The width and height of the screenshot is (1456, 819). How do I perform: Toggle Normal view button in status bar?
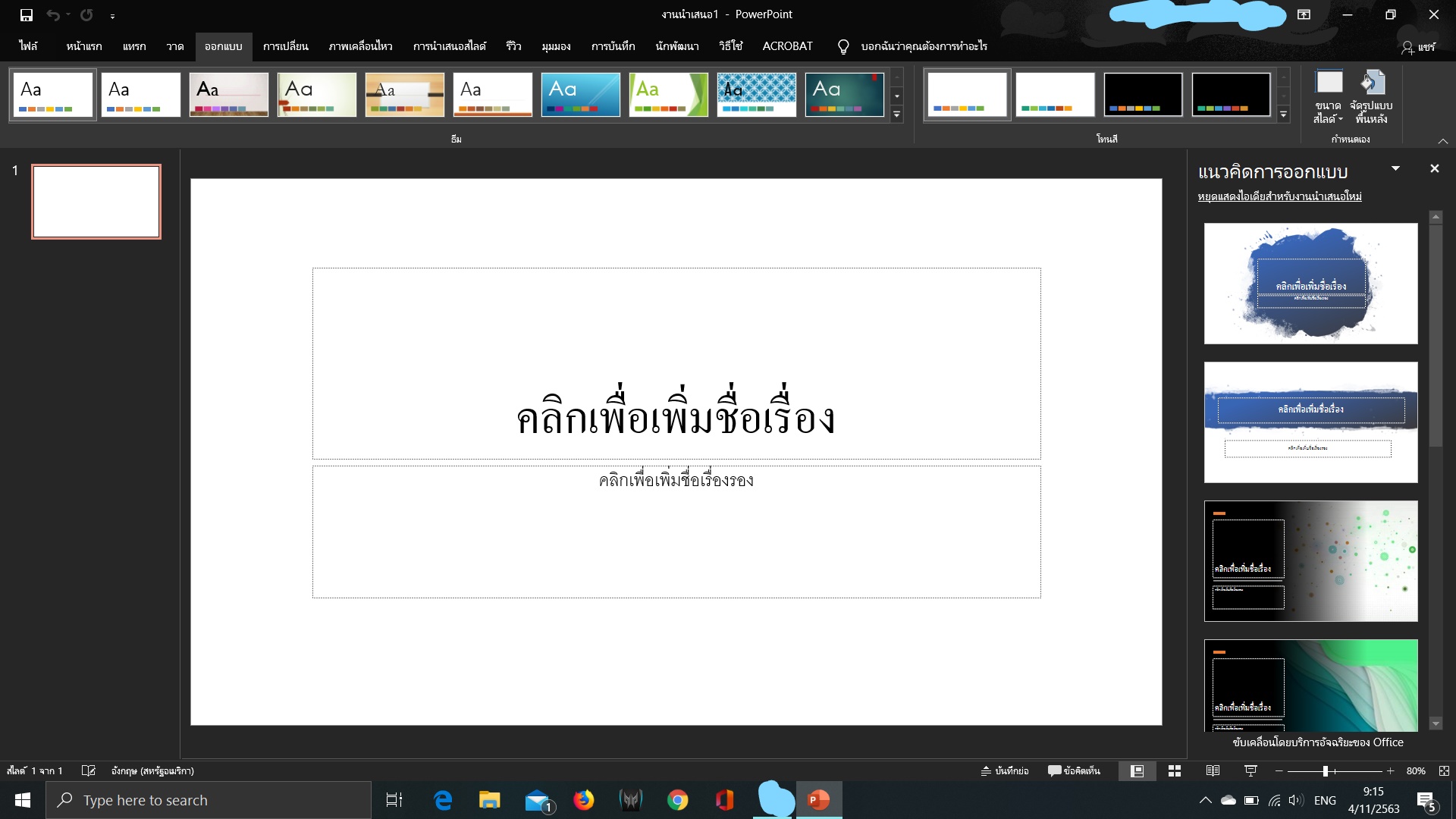(1137, 771)
